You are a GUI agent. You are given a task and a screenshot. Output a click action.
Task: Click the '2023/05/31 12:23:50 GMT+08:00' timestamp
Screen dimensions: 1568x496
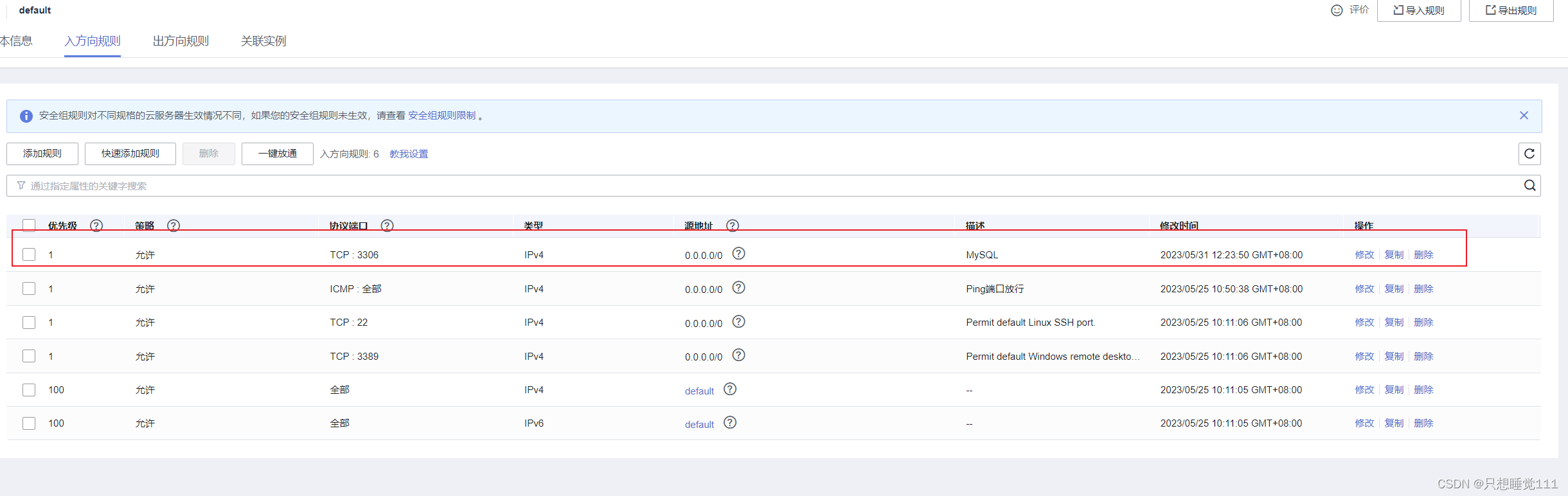[x=1231, y=255]
